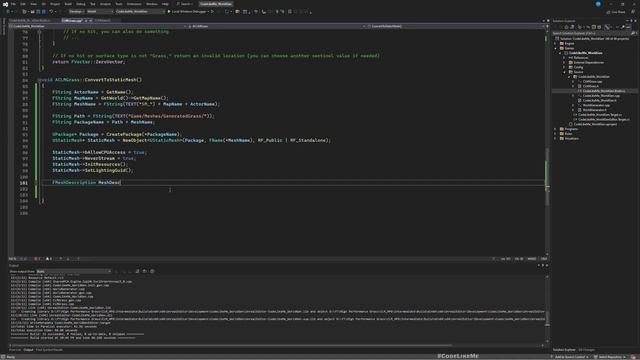The height and width of the screenshot is (360, 640).
Task: Open the Debug menu
Action: tap(80, 4)
